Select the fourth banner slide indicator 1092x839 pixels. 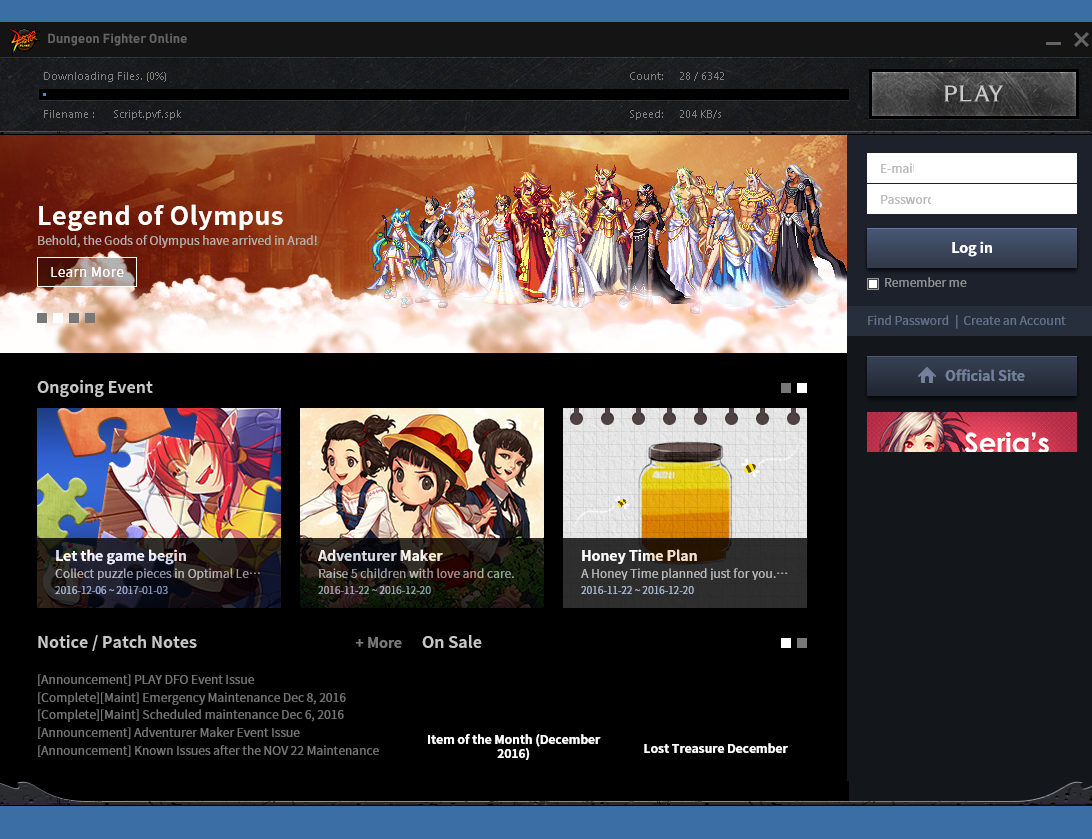(x=90, y=318)
